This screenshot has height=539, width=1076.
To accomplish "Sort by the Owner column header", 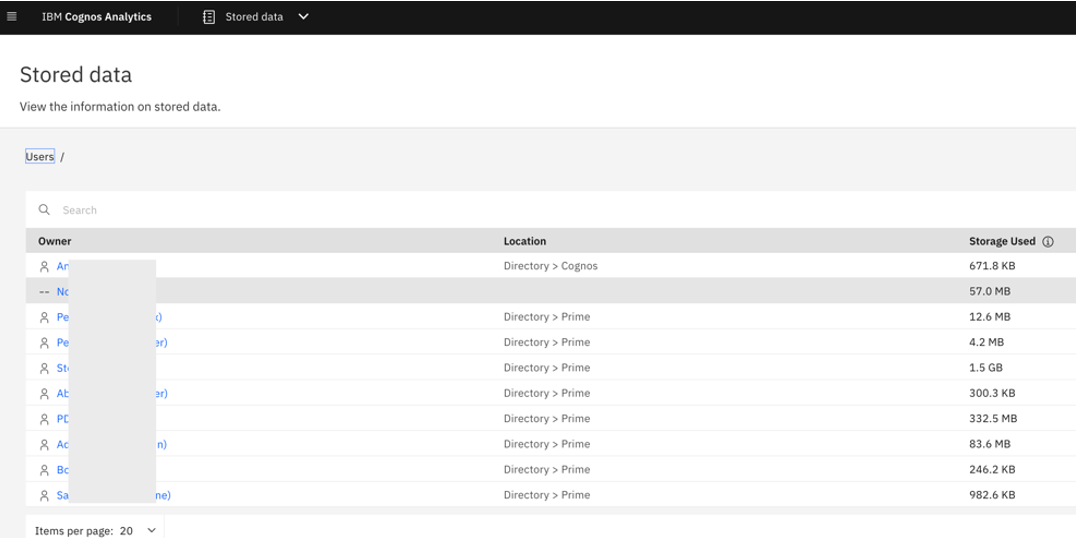I will (x=55, y=241).
